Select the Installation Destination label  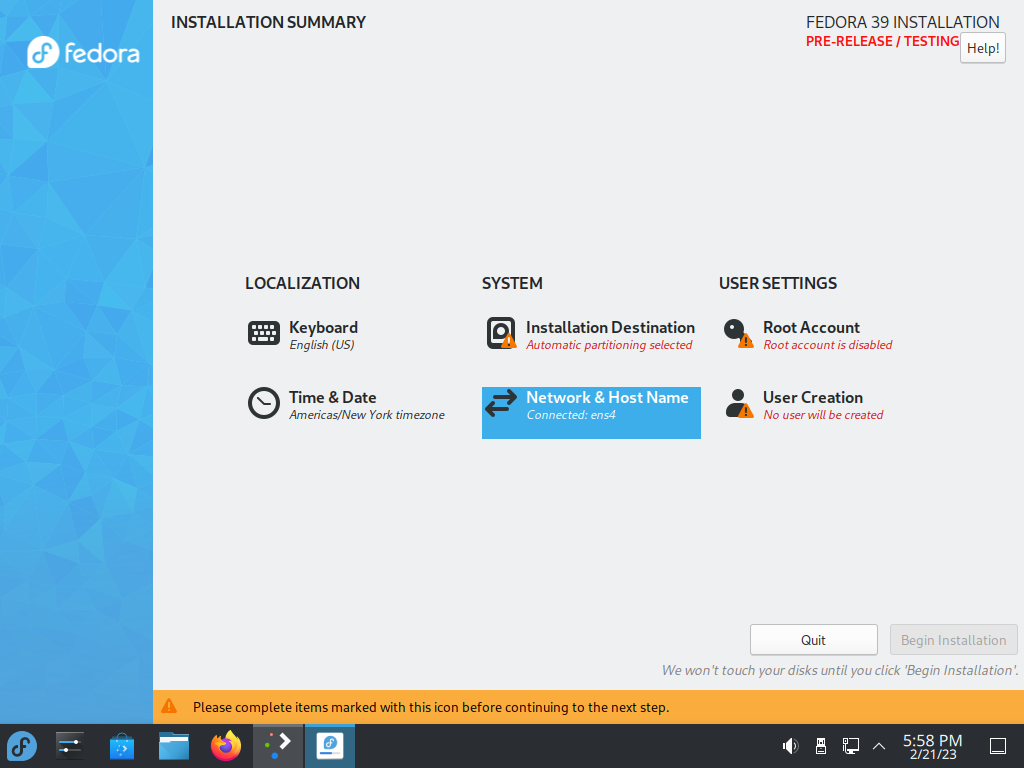610,327
